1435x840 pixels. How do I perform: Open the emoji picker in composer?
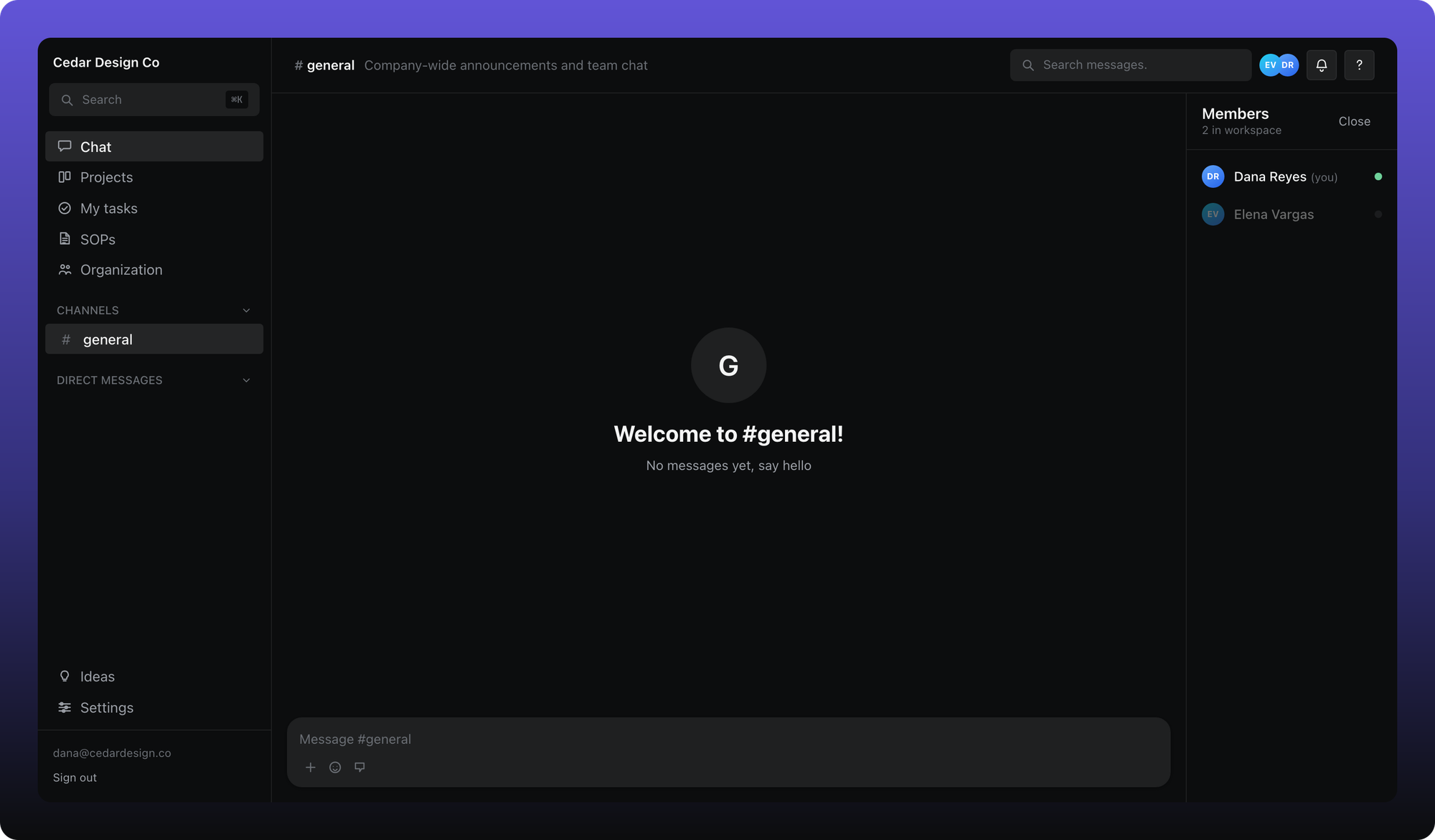coord(335,768)
